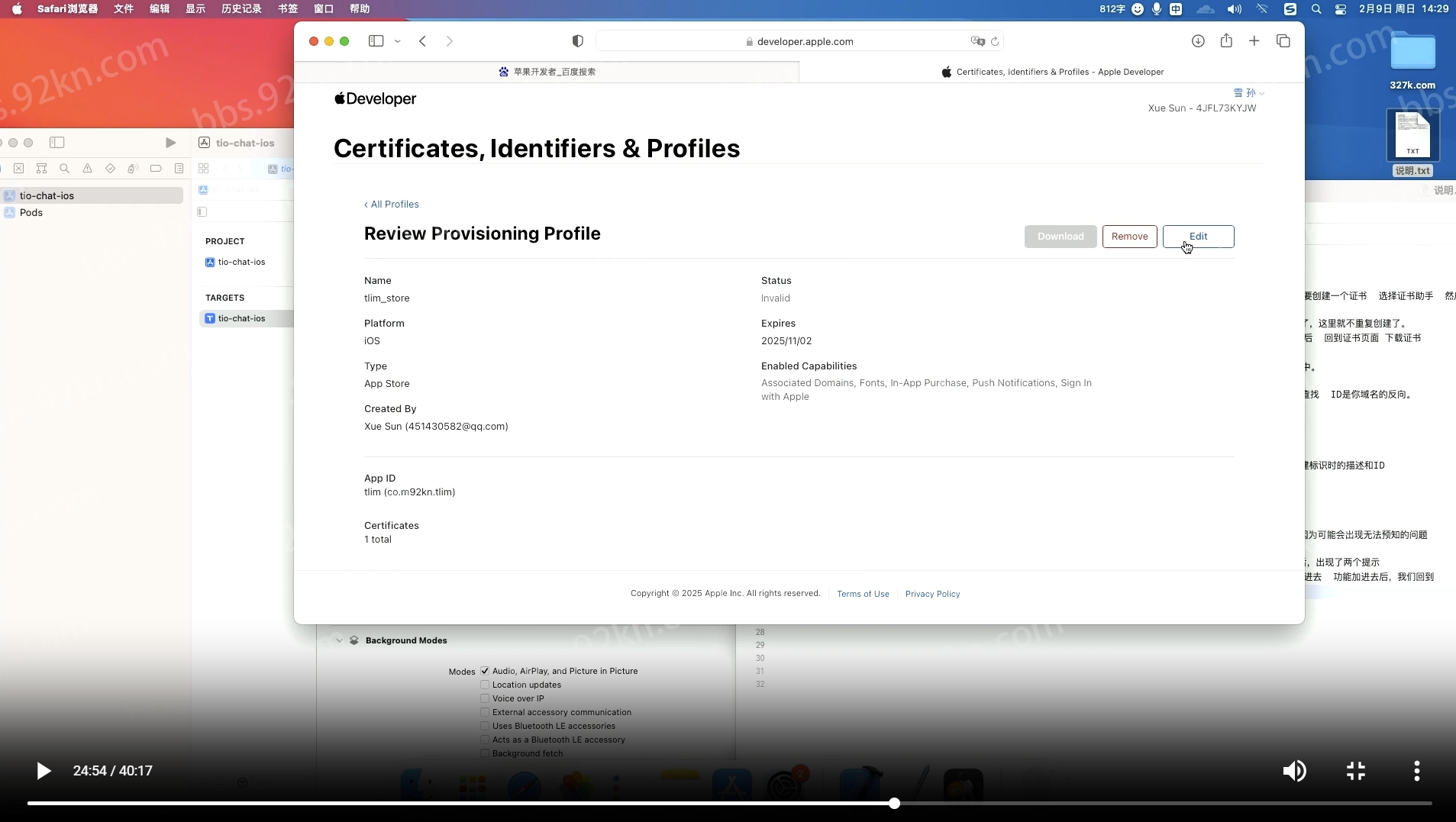Open the Privacy Policy link
The image size is (1456, 822).
(x=933, y=594)
